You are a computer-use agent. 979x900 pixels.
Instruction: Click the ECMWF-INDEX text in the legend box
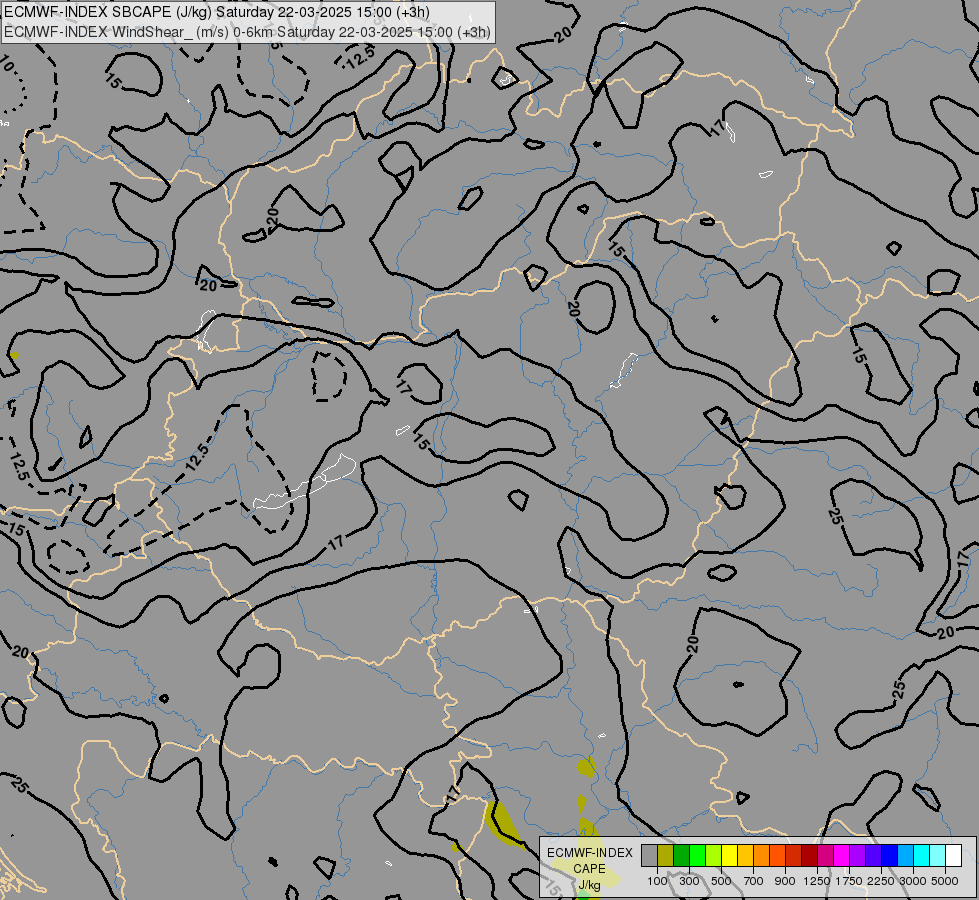click(x=589, y=853)
